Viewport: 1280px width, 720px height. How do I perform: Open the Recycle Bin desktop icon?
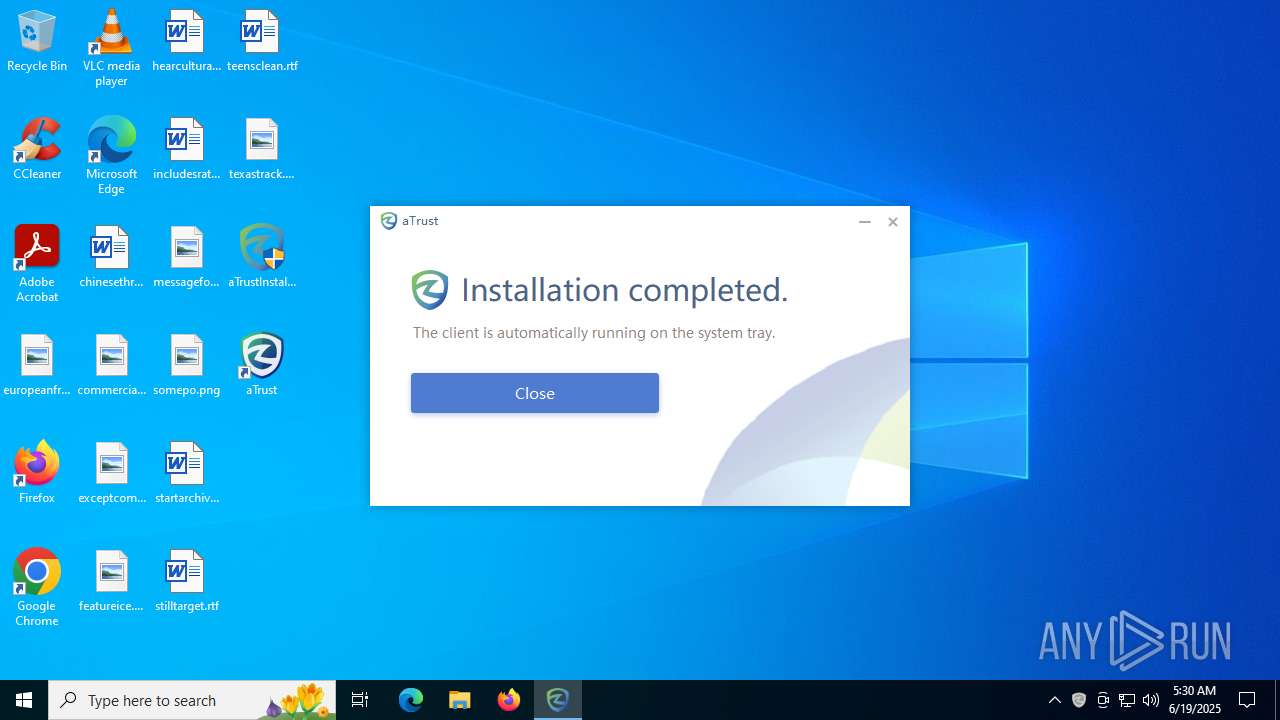37,42
